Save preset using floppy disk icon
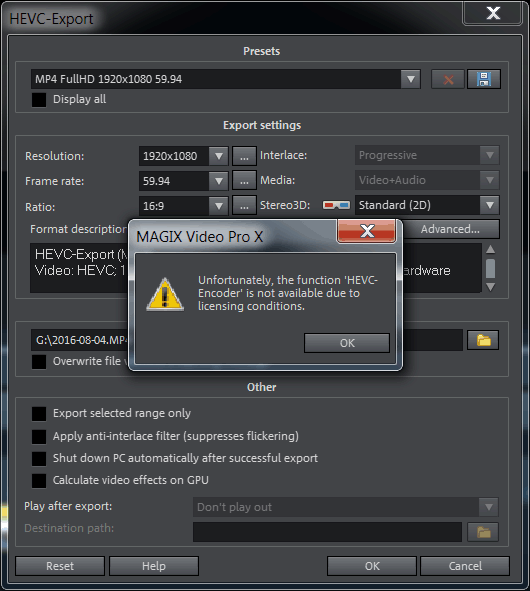The height and width of the screenshot is (591, 530). (x=484, y=79)
